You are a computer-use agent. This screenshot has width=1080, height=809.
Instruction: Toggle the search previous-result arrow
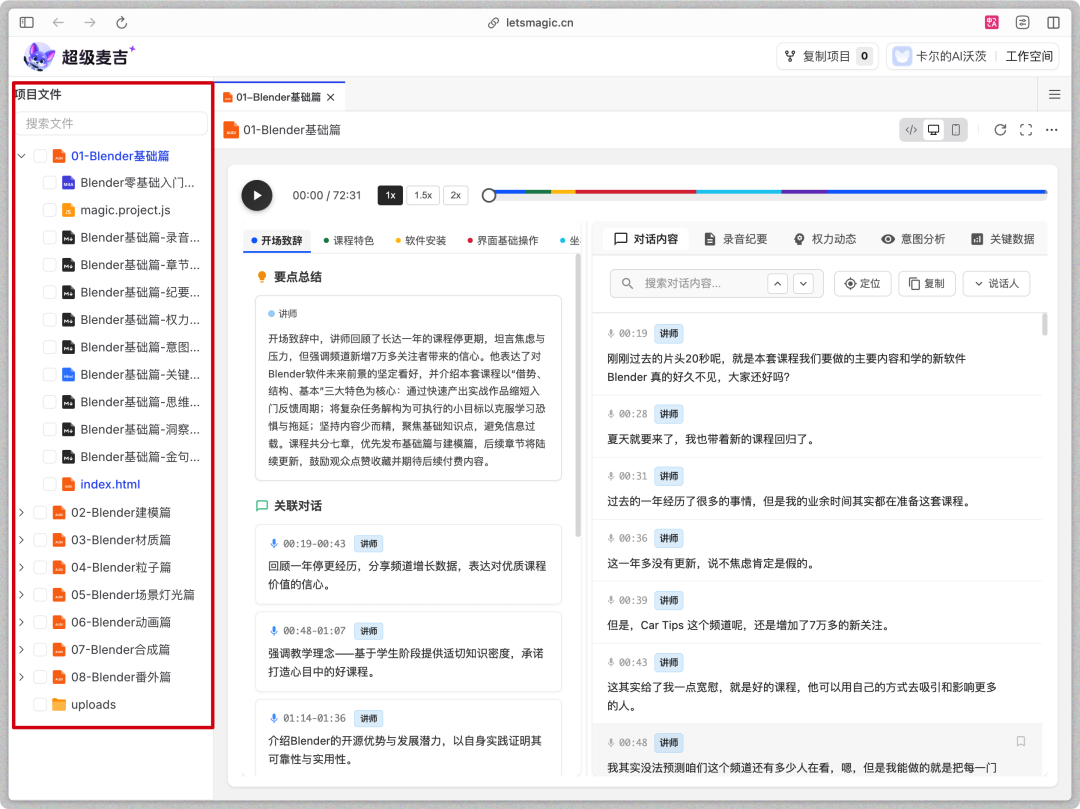(x=777, y=283)
